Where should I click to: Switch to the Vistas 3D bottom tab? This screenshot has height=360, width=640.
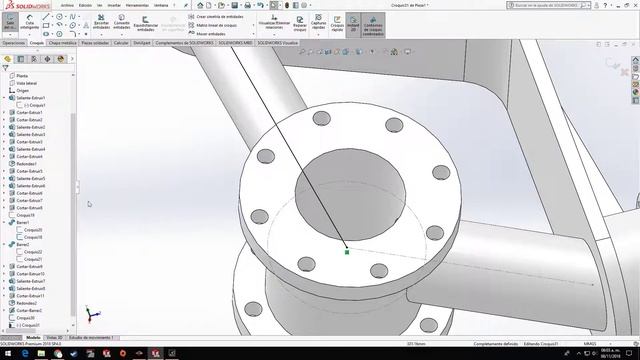pyautogui.click(x=54, y=338)
